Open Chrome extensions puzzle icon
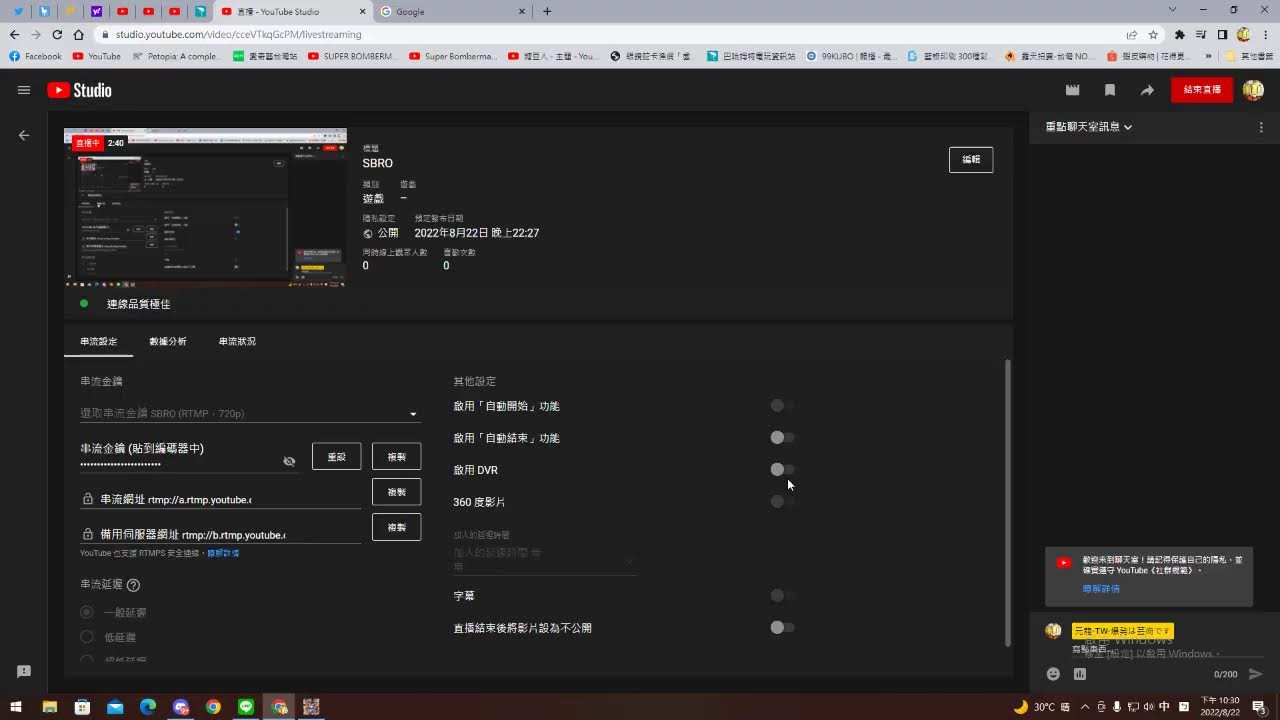 point(1180,34)
